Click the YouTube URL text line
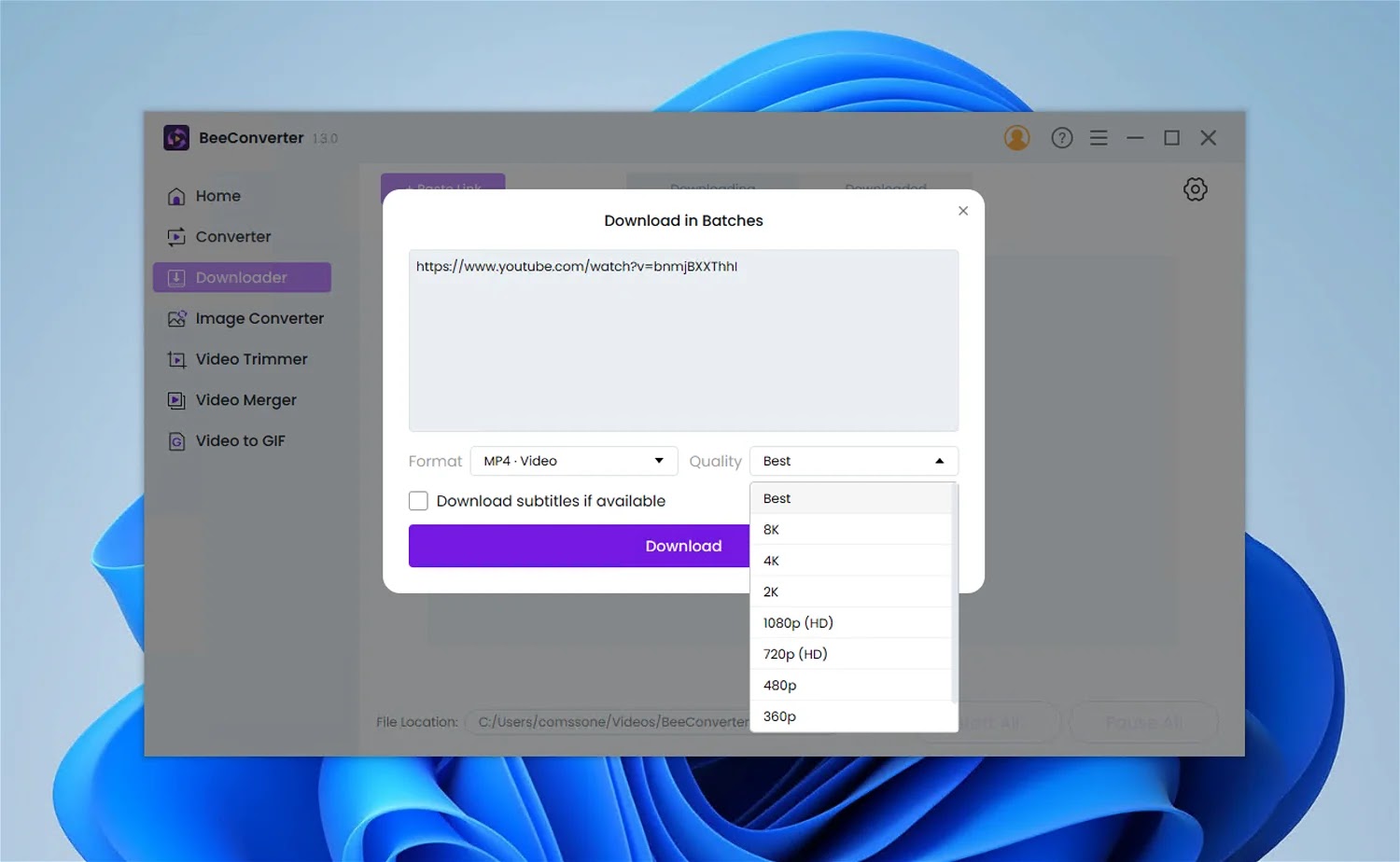 (577, 267)
